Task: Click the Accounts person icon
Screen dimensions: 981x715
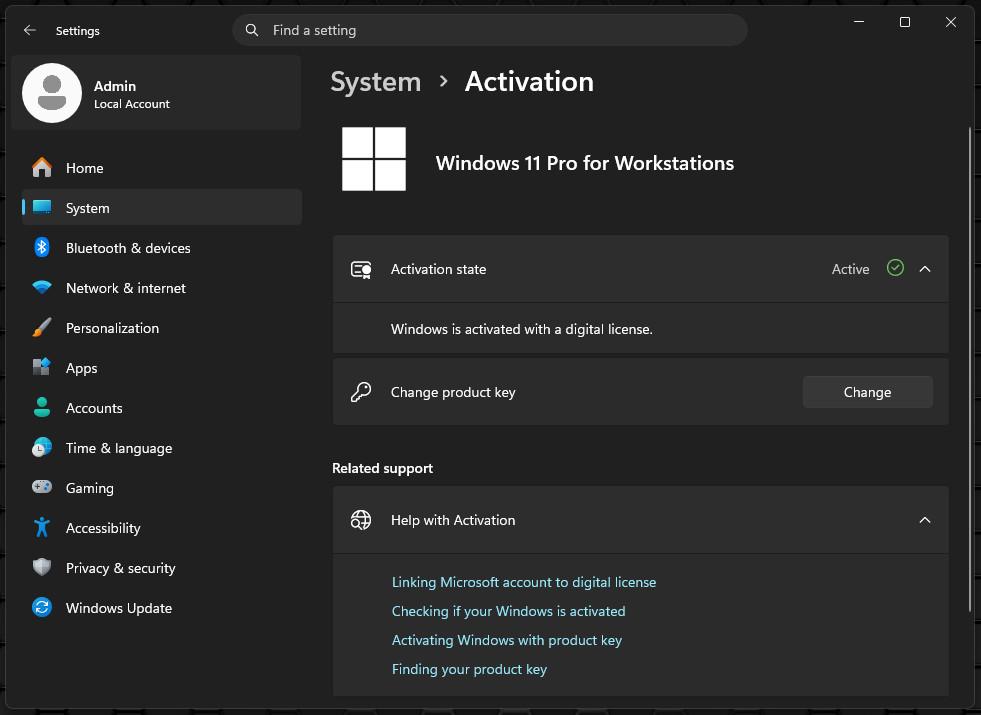Action: (42, 407)
